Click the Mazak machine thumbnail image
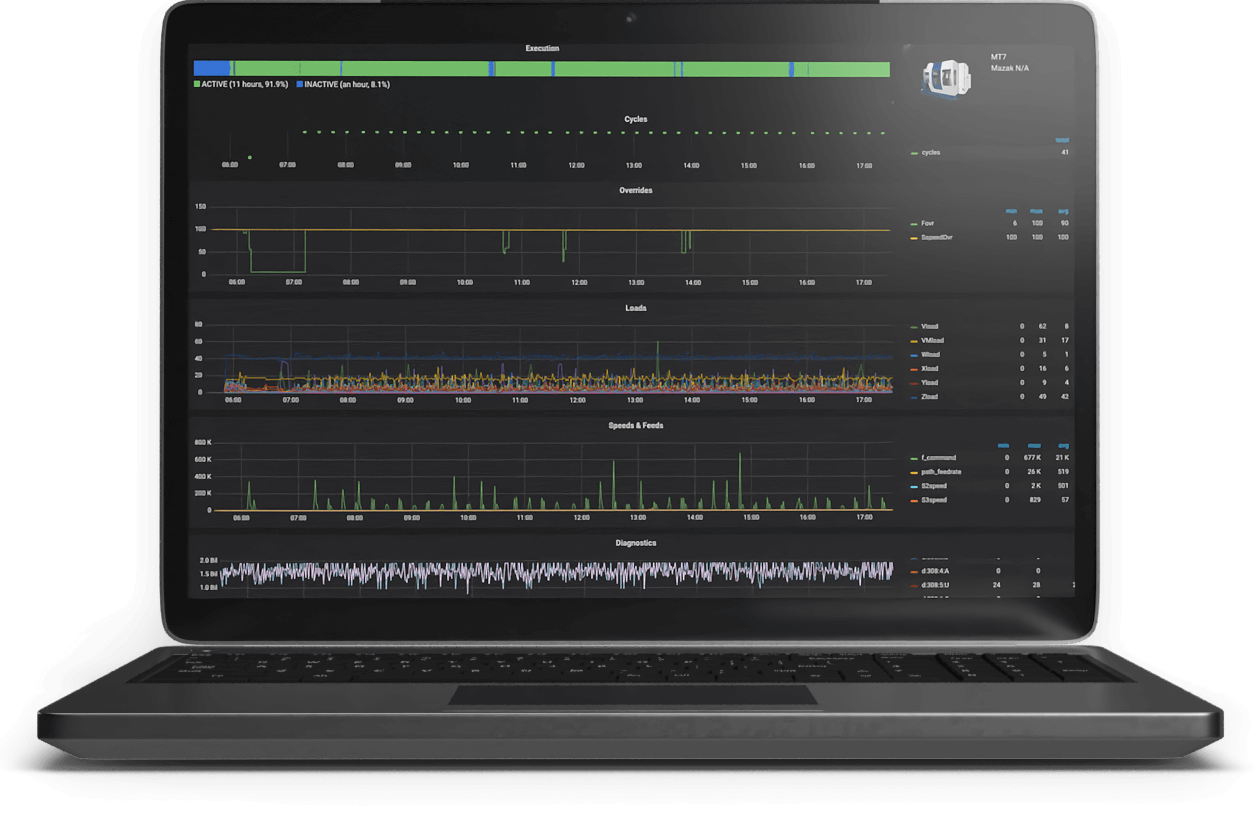This screenshot has width=1260, height=815. [x=943, y=78]
